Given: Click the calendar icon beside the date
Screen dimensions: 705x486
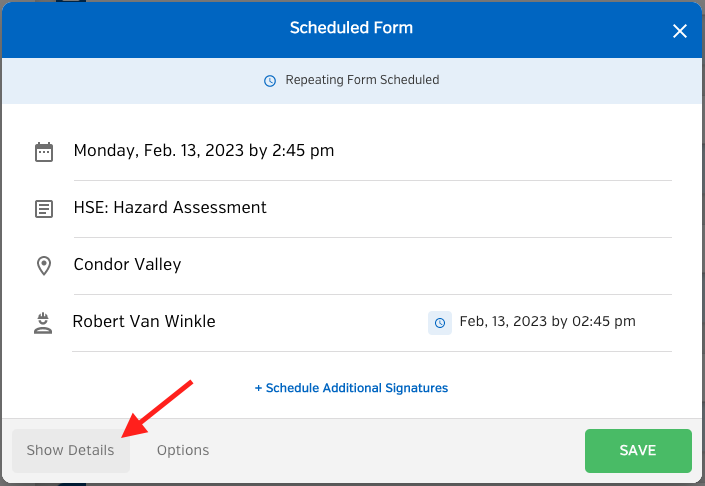Looking at the screenshot, I should tap(44, 152).
